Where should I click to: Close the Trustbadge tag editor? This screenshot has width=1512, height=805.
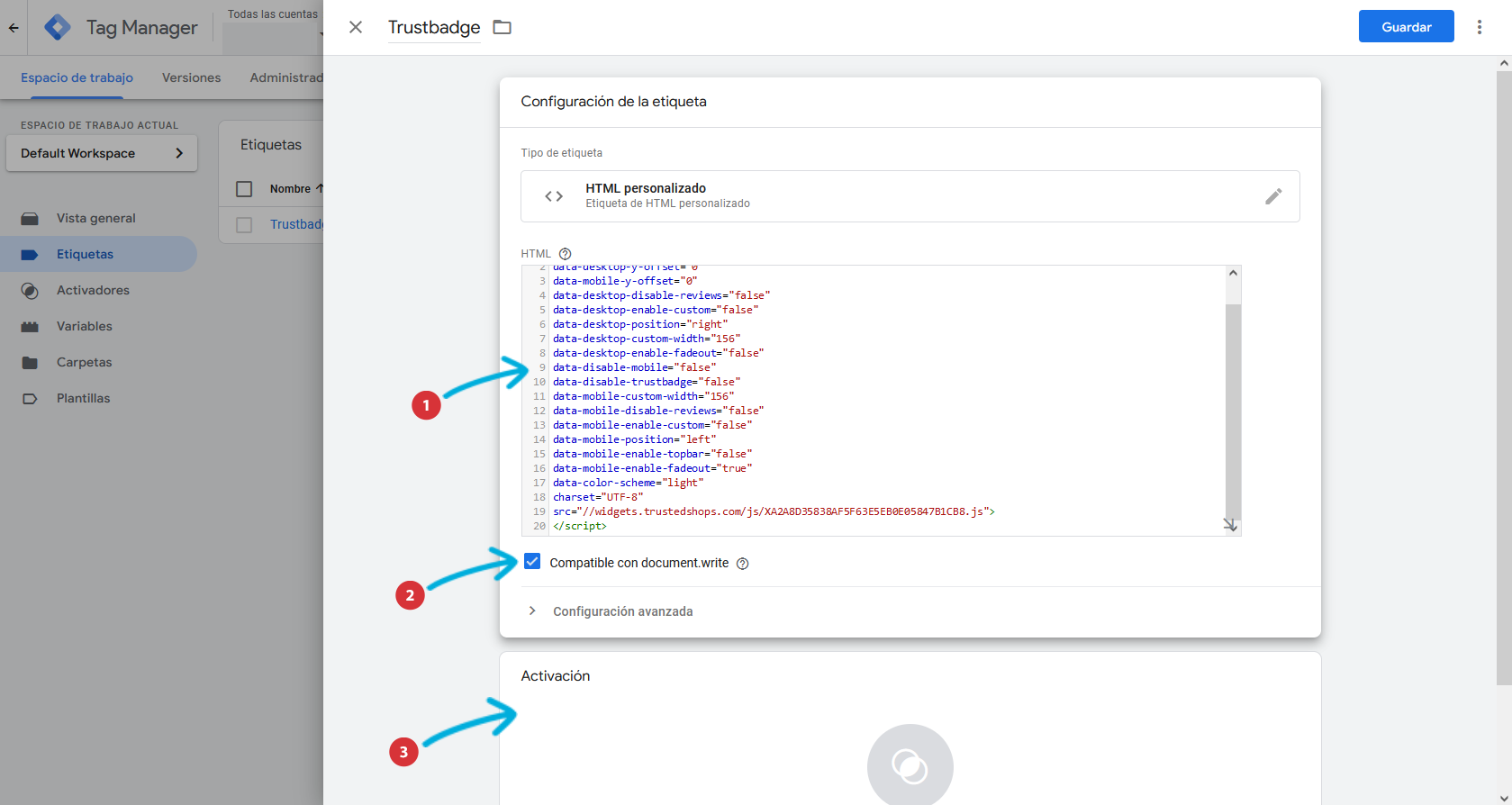coord(356,27)
